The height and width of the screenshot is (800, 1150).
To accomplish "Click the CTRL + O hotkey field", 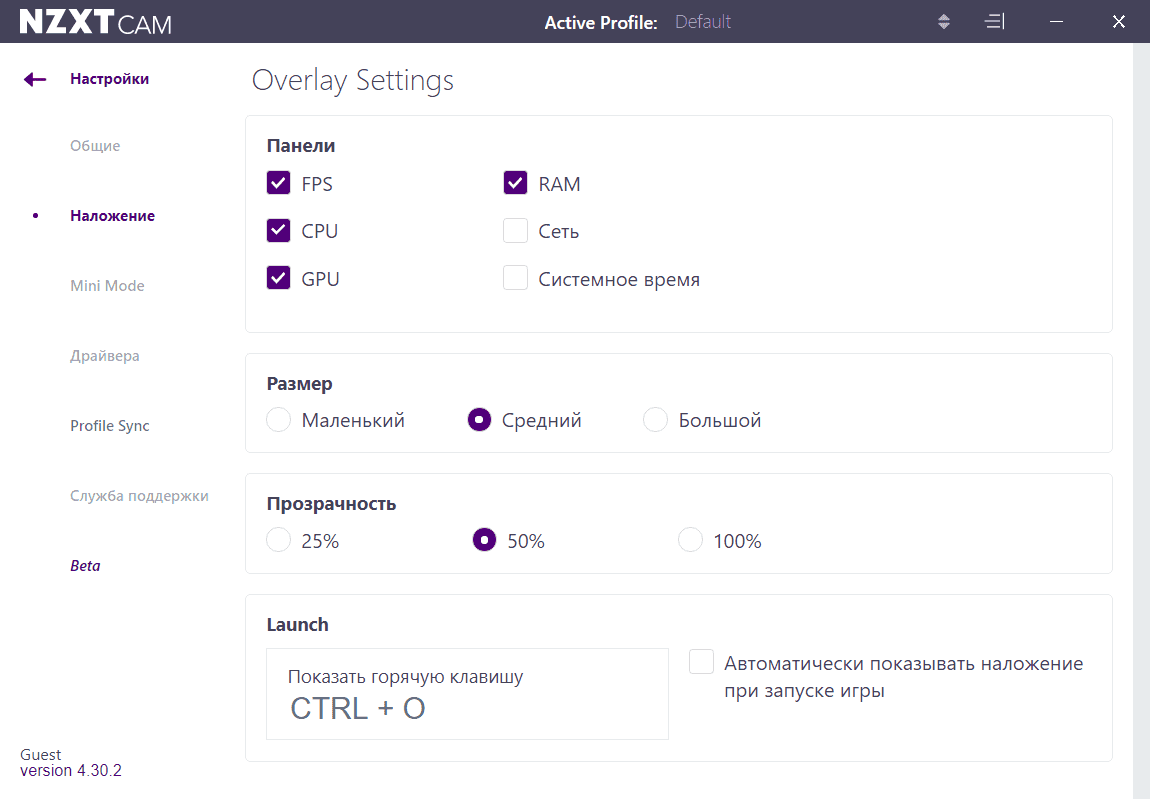I will pyautogui.click(x=467, y=694).
